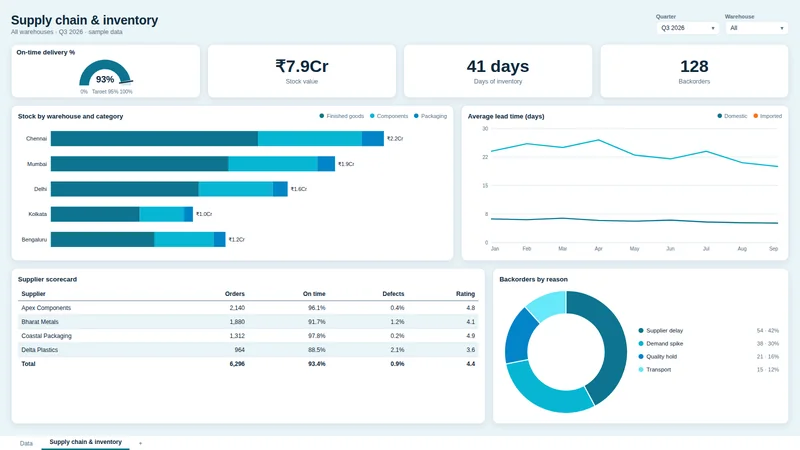Click the 4.9 rating cell
Viewport: 800px width, 450px height.
pos(470,336)
